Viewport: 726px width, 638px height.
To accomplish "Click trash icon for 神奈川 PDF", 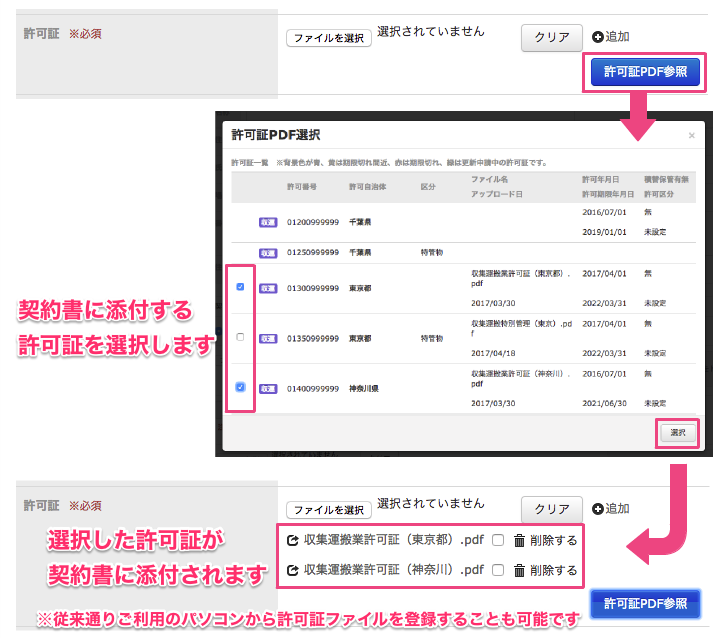I will [518, 571].
